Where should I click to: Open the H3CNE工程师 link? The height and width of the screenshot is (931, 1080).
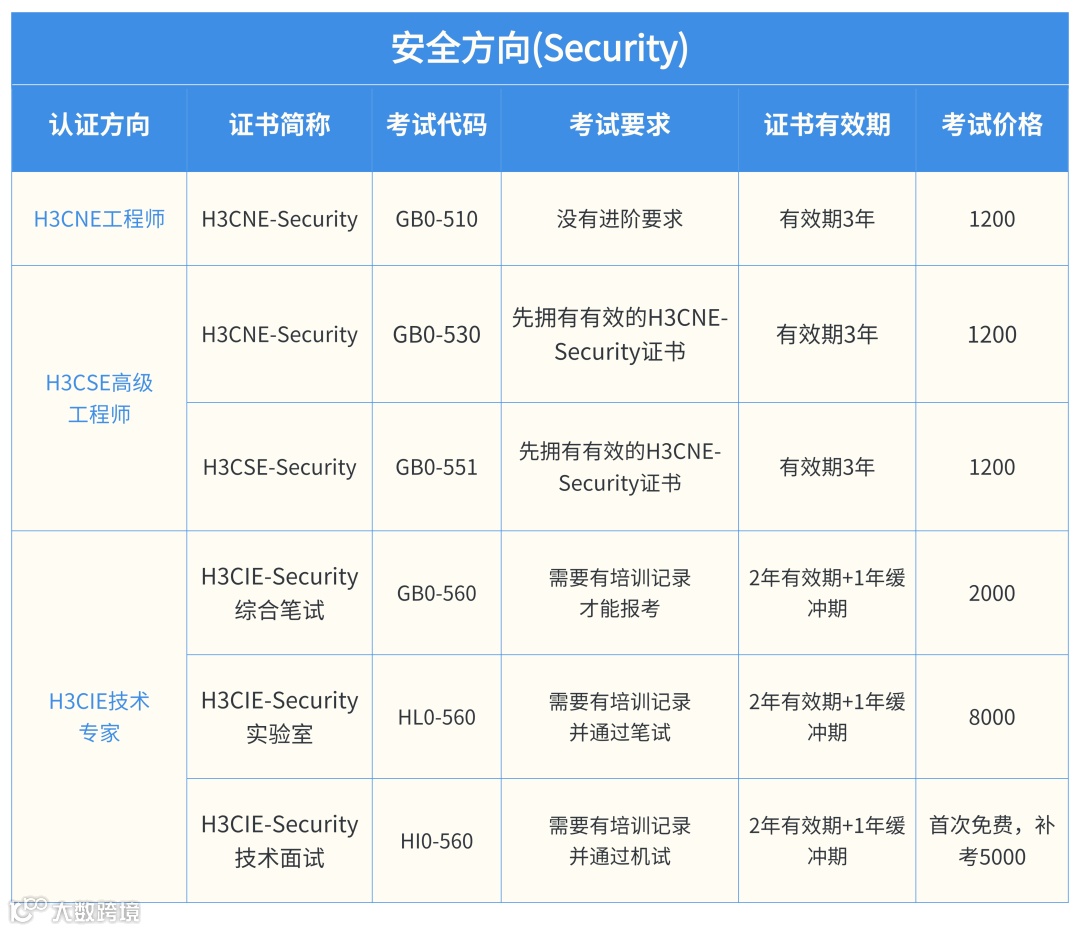tap(99, 219)
